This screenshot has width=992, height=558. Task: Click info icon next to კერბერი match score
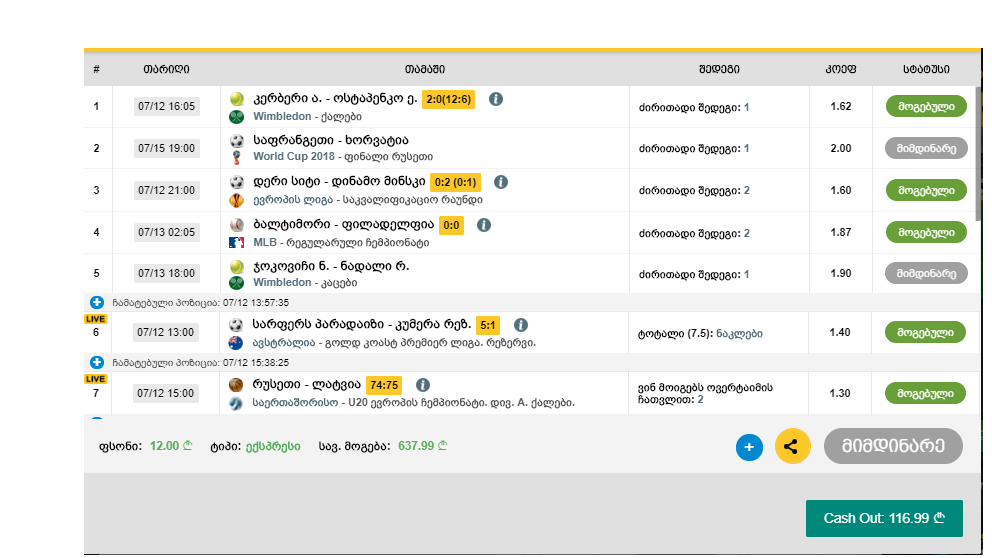(496, 99)
